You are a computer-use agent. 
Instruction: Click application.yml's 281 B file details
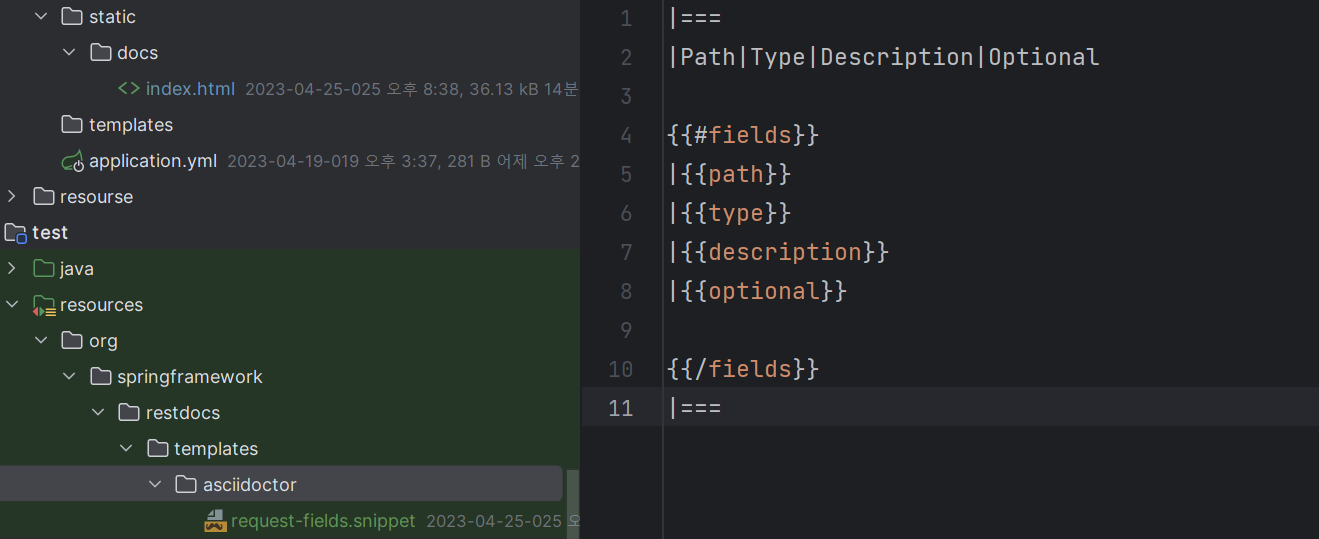point(403,161)
